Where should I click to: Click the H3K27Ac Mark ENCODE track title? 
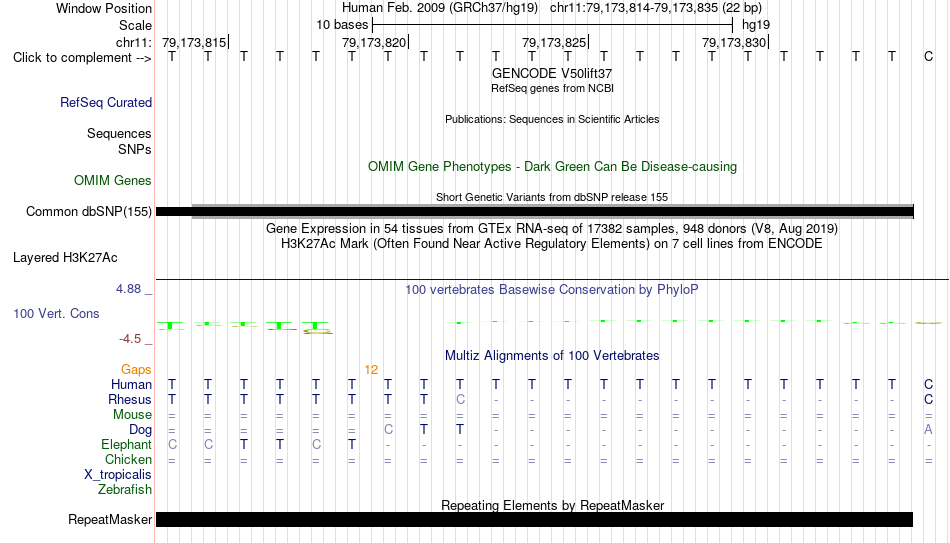pyautogui.click(x=552, y=244)
